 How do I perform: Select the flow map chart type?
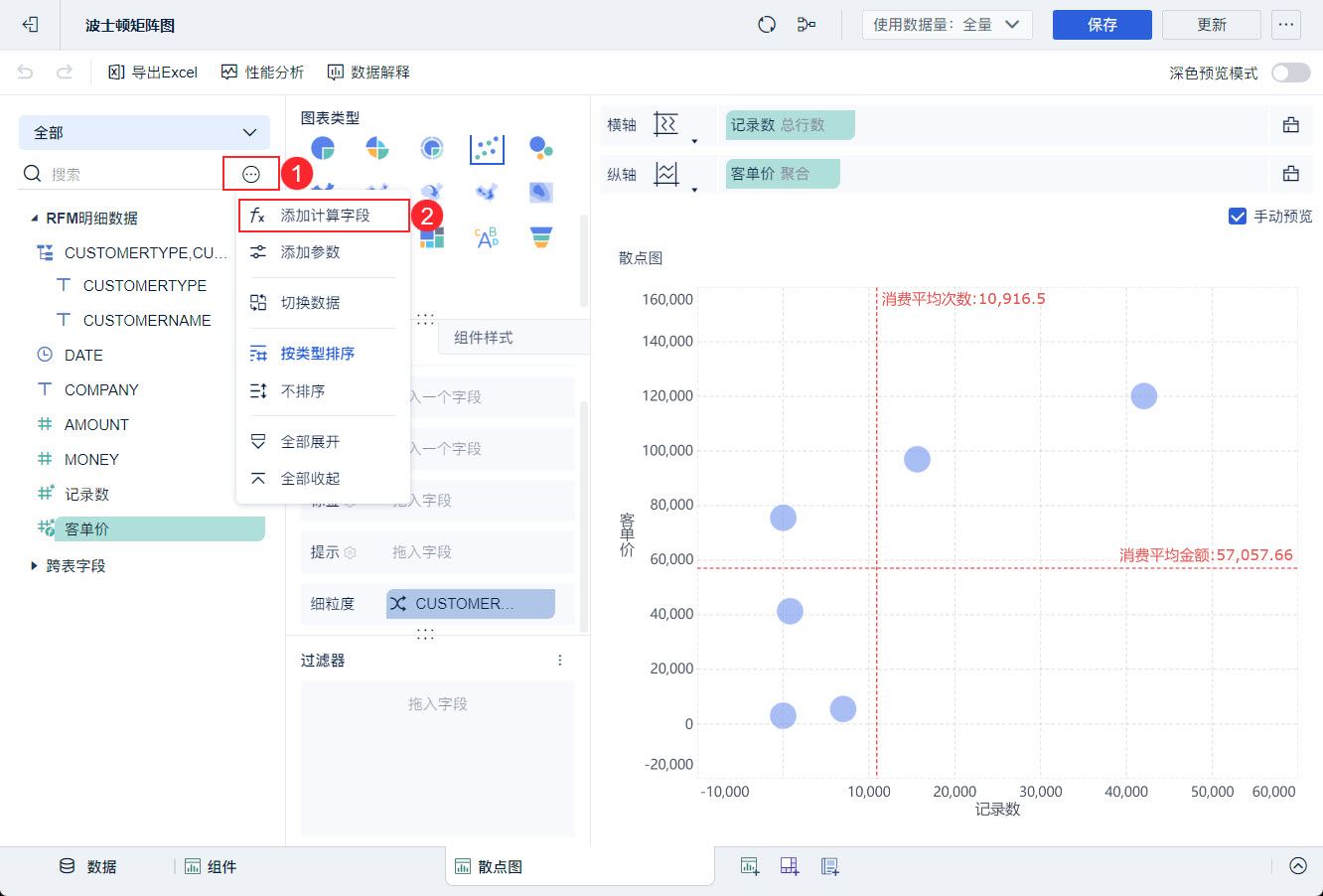pos(432,191)
